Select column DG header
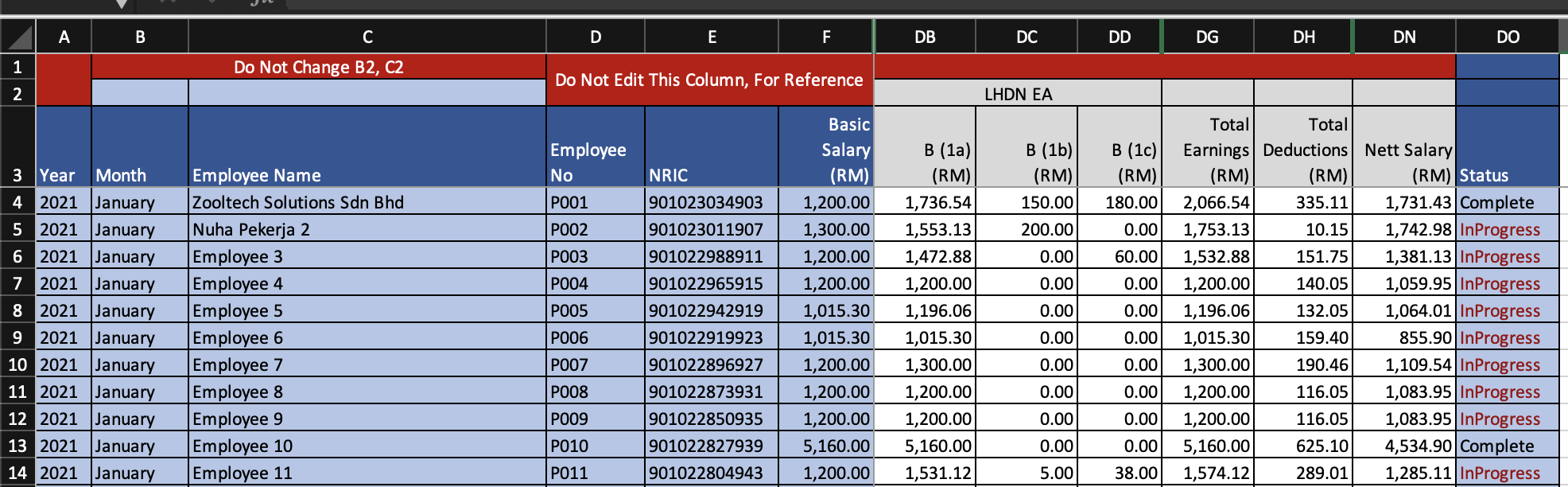Screen dimensions: 1568x487 click(x=1207, y=37)
